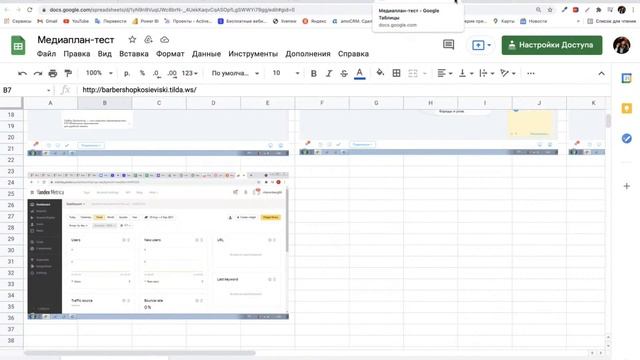Click the horizontal scrollbar thumb
Image resolution: width=640 pixels, height=360 pixels.
[140, 353]
